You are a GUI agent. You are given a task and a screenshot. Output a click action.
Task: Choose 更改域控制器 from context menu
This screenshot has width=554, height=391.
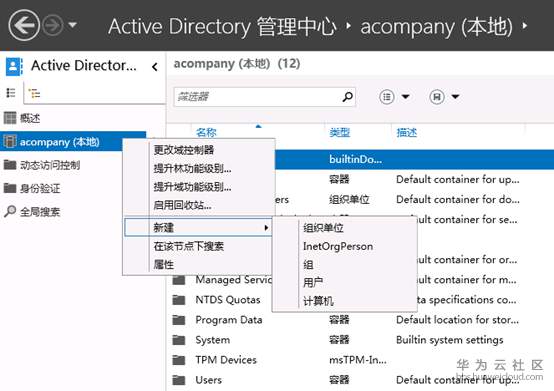[x=199, y=150]
